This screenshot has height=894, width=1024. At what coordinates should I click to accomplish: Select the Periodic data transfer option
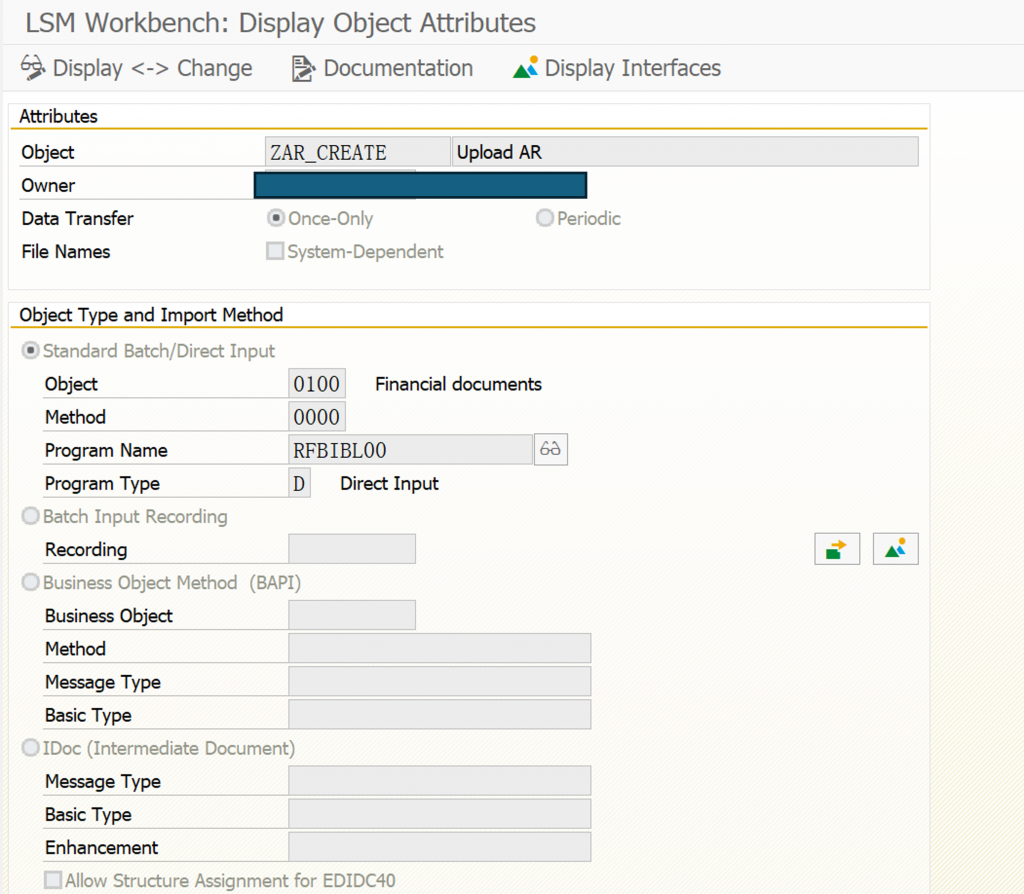coord(545,218)
